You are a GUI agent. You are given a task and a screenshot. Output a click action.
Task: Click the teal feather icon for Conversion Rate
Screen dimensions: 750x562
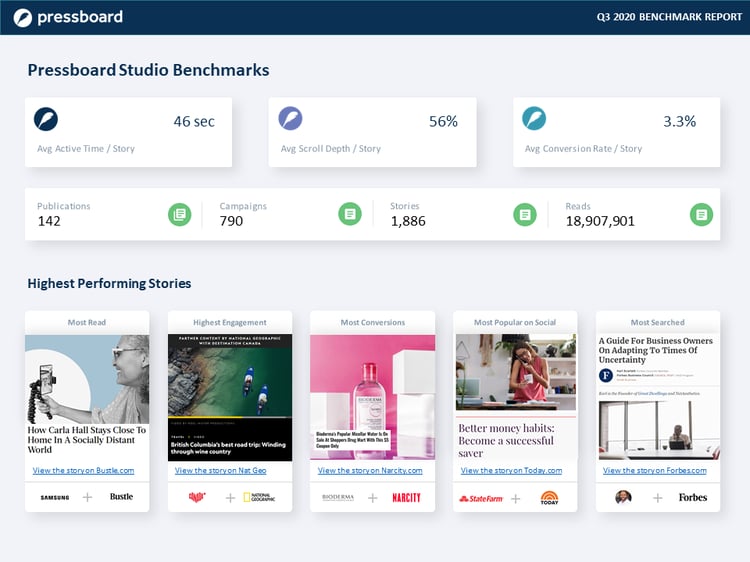(x=534, y=119)
